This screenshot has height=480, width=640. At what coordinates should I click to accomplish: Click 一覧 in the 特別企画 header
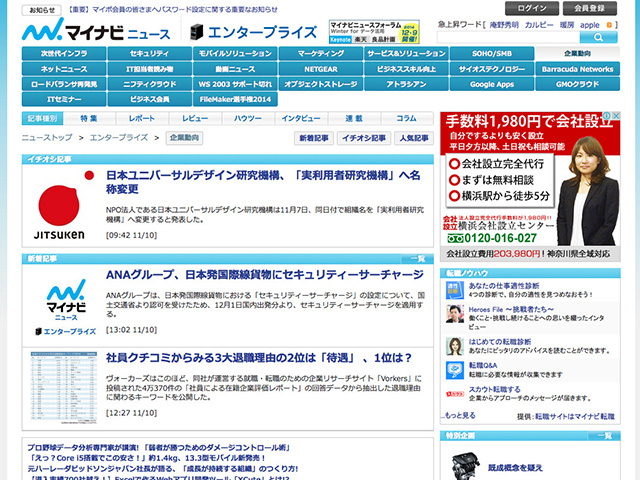click(x=604, y=436)
